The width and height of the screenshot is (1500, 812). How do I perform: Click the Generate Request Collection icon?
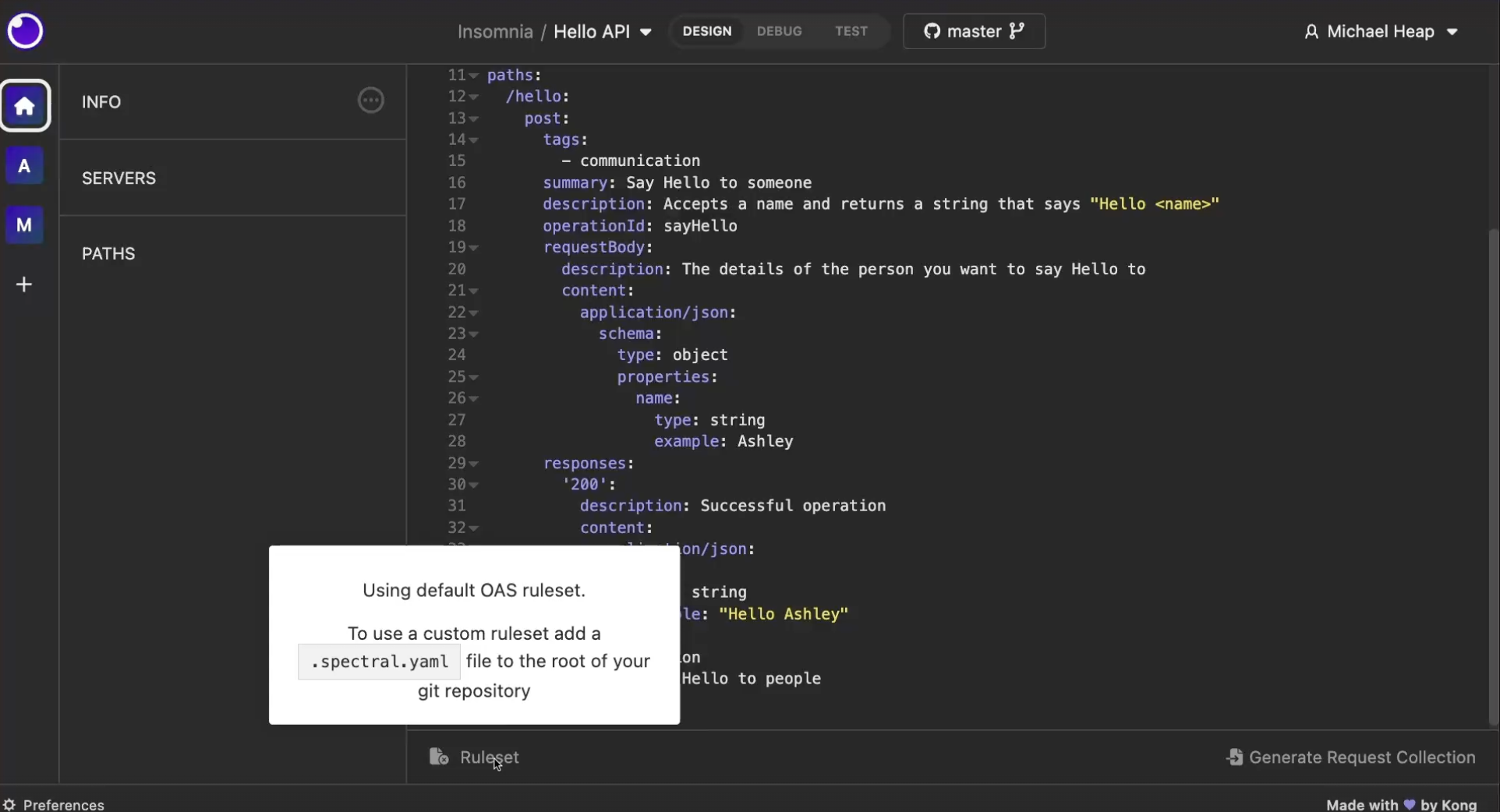tap(1235, 757)
